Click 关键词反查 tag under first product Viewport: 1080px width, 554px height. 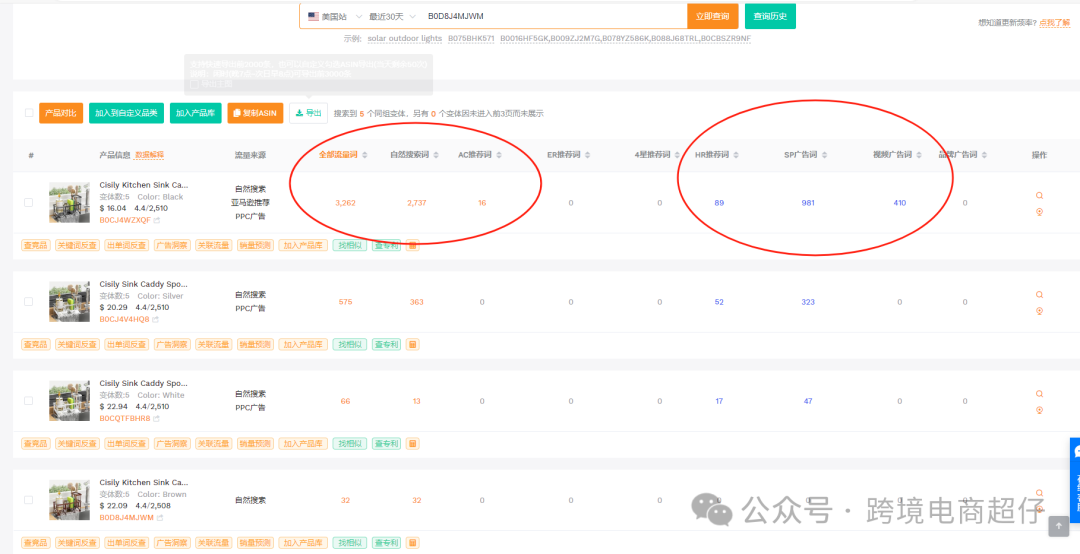(x=77, y=245)
